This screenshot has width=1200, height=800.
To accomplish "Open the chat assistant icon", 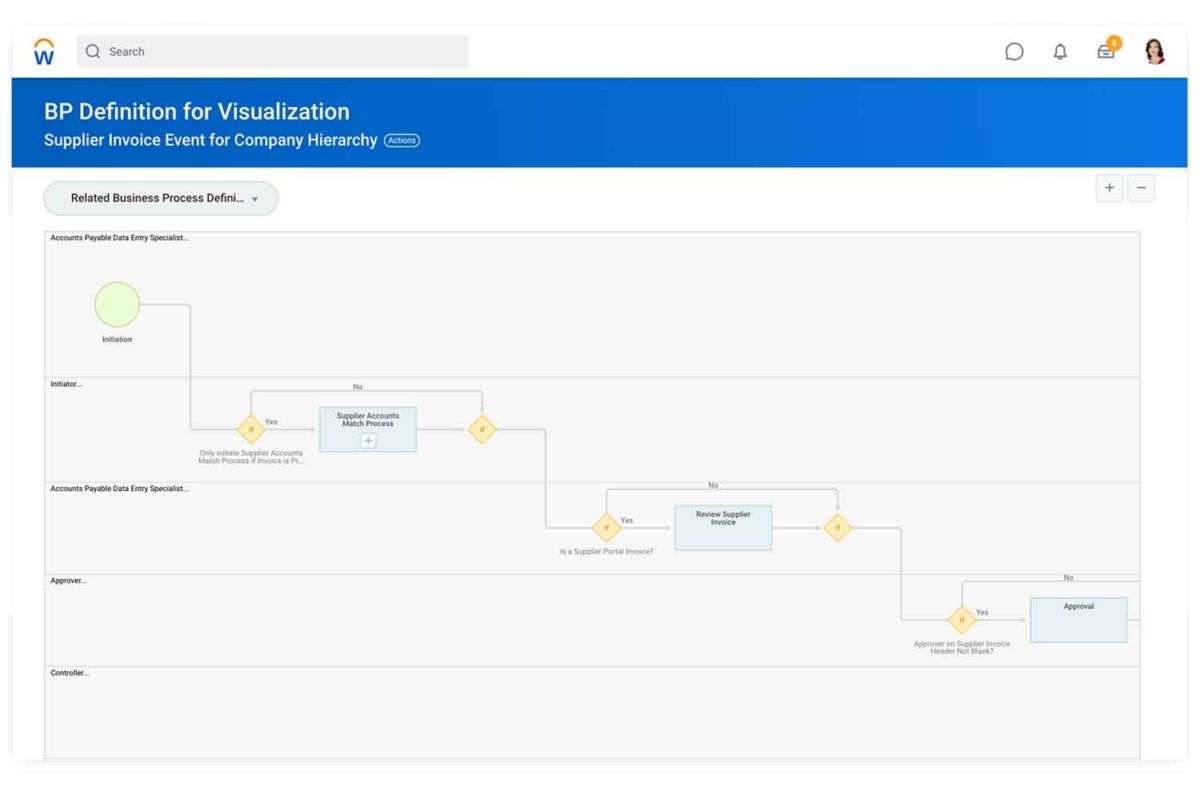I will (1014, 52).
